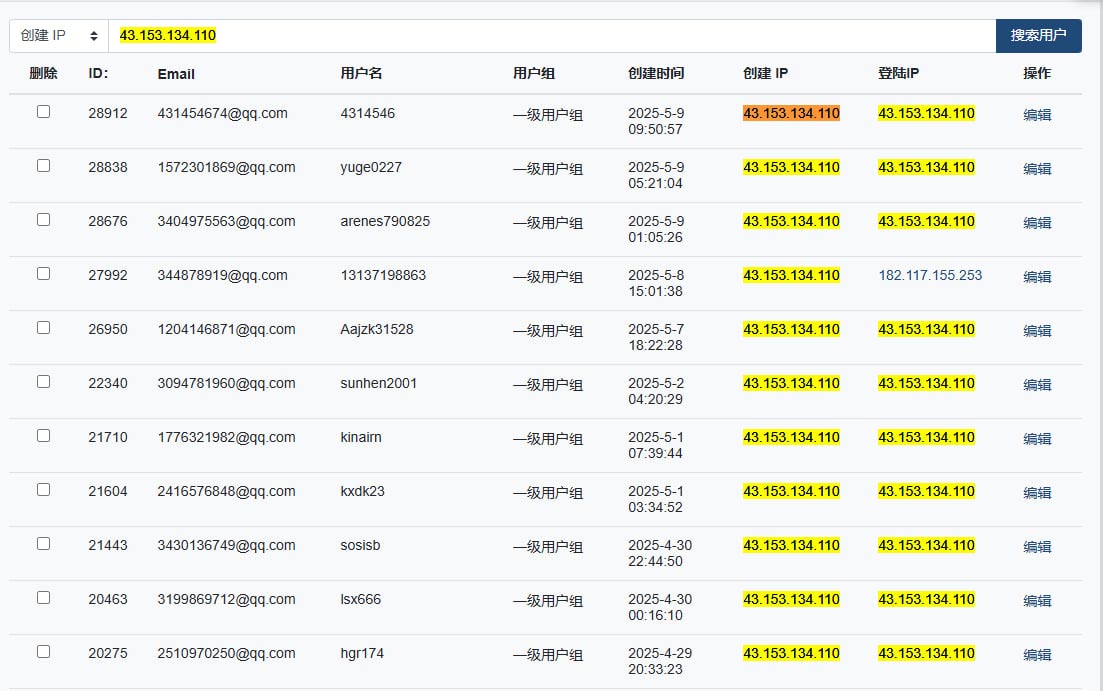Click 编辑 for user lsx666
This screenshot has height=691, width=1103.
pos(1037,601)
